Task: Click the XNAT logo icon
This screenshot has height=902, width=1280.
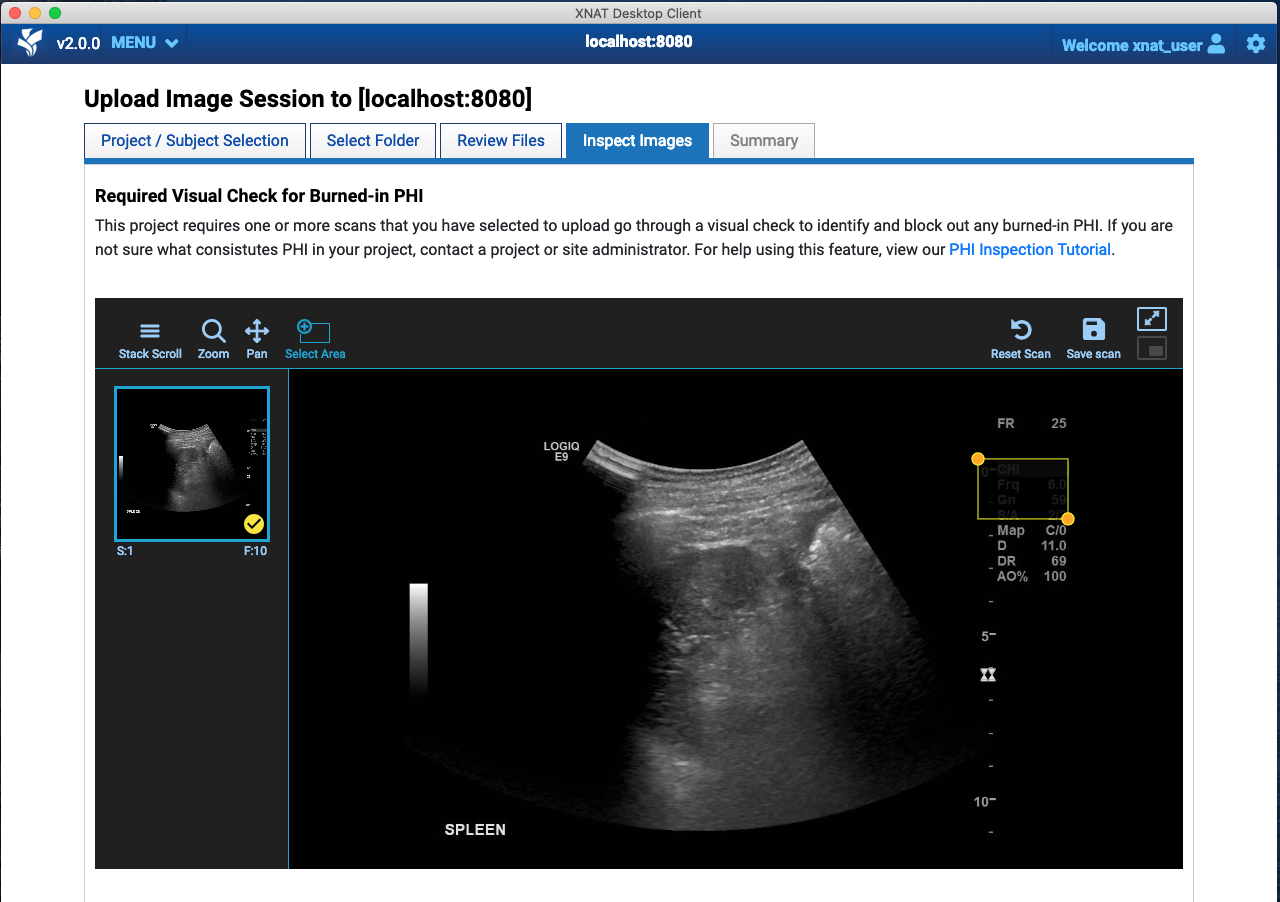Action: pyautogui.click(x=30, y=43)
